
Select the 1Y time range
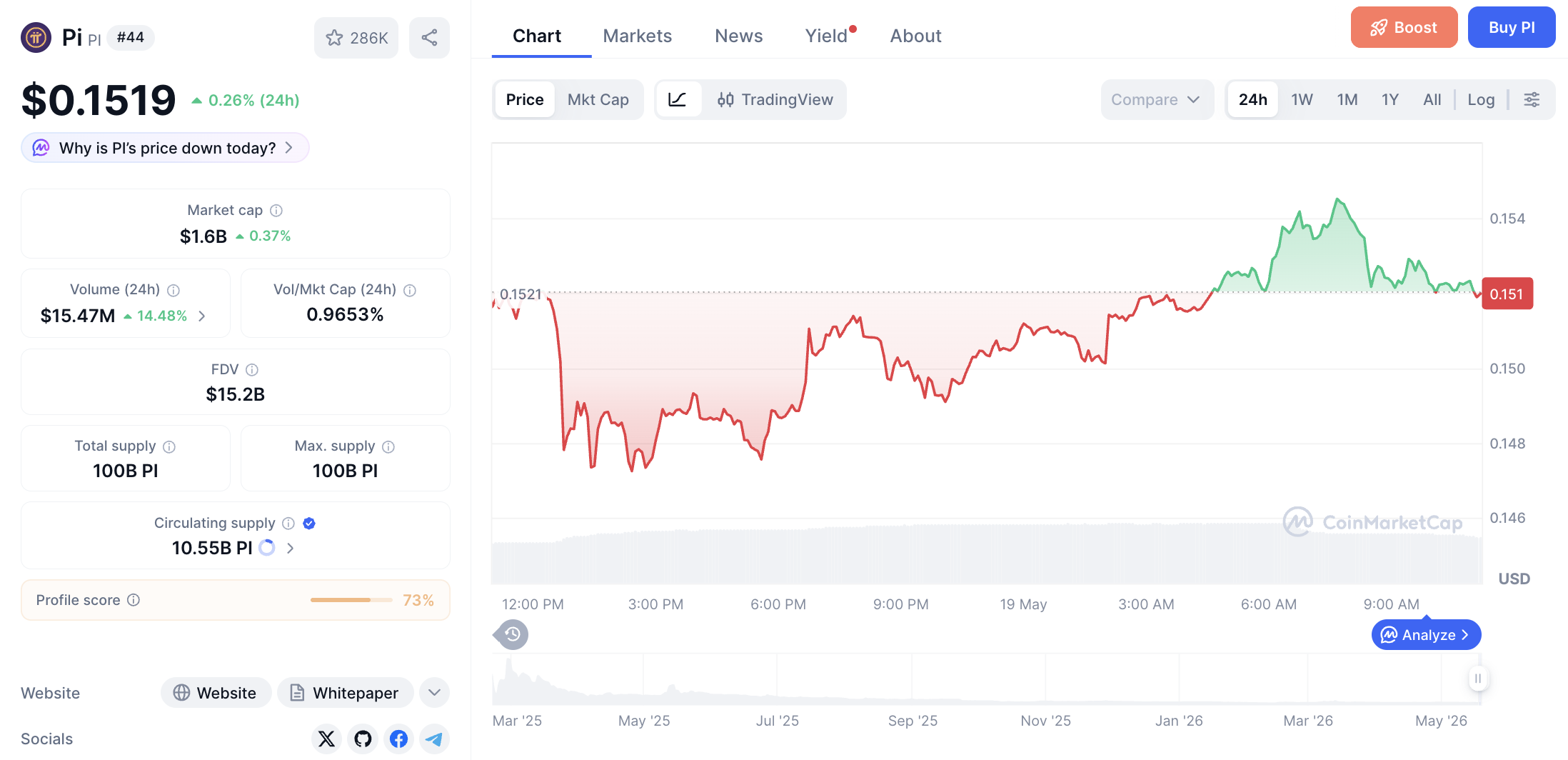pos(1390,99)
